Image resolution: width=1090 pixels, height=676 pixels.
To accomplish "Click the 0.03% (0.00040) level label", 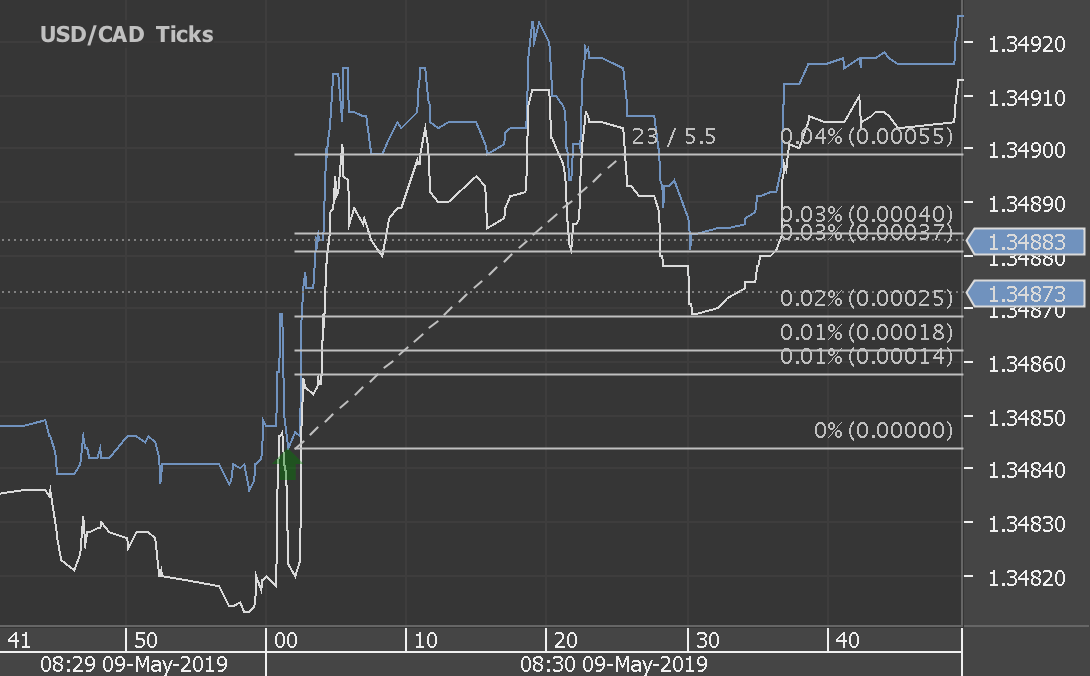I will click(867, 213).
